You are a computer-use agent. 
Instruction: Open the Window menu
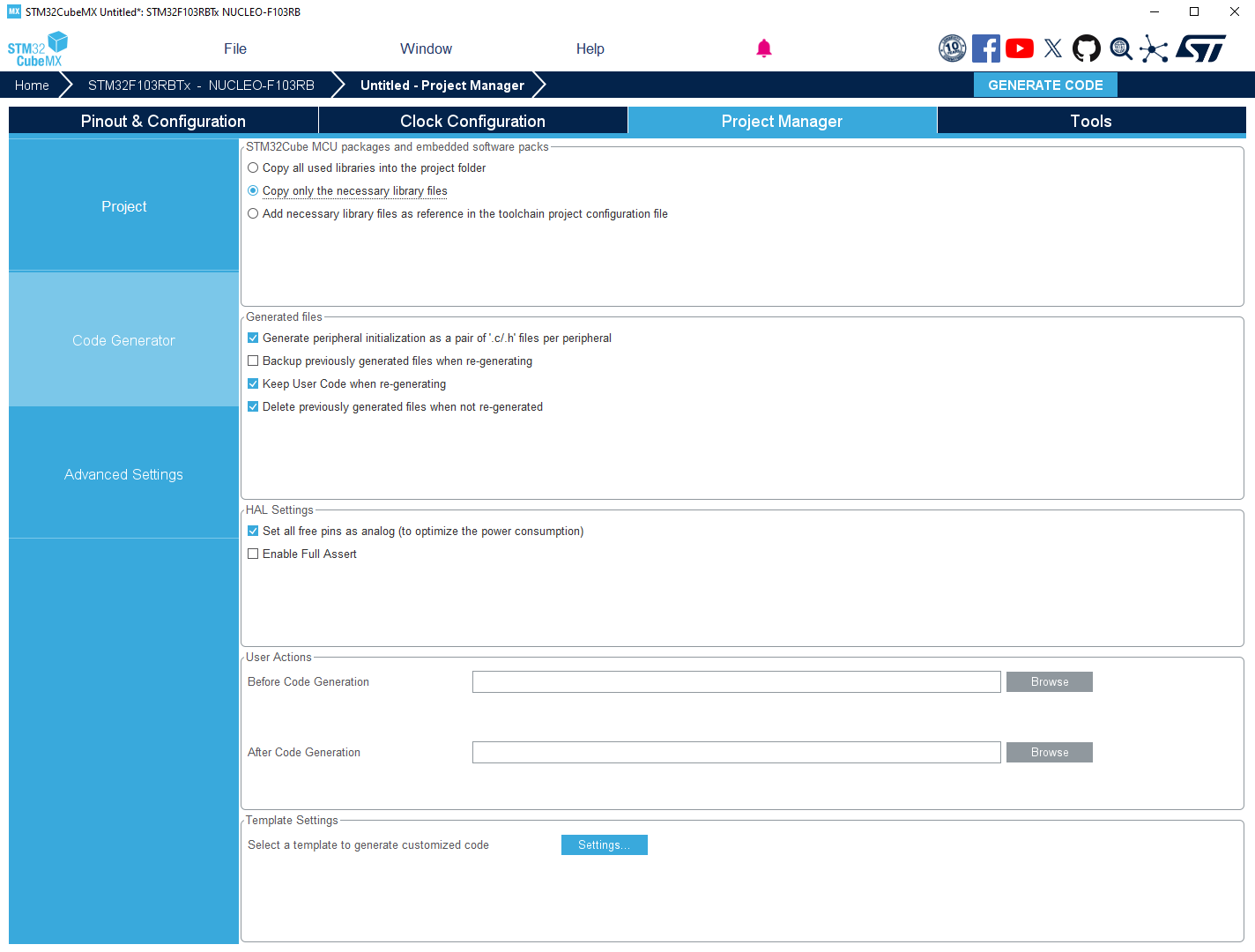coord(426,48)
